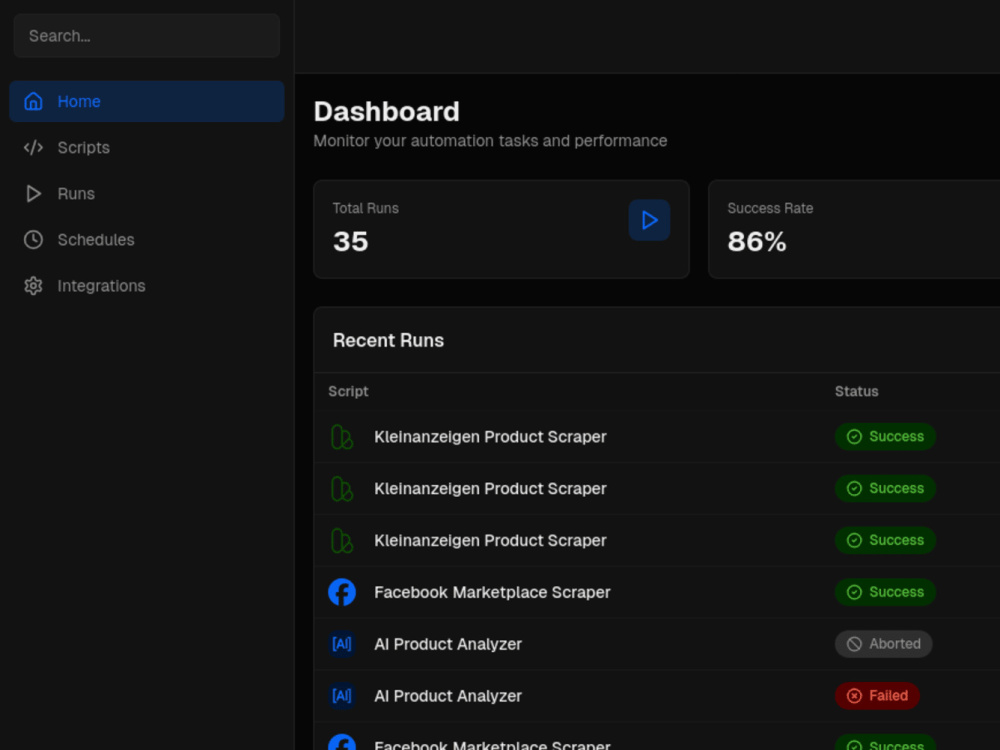Navigate to Schedules in sidebar
1000x750 pixels.
tap(147, 240)
